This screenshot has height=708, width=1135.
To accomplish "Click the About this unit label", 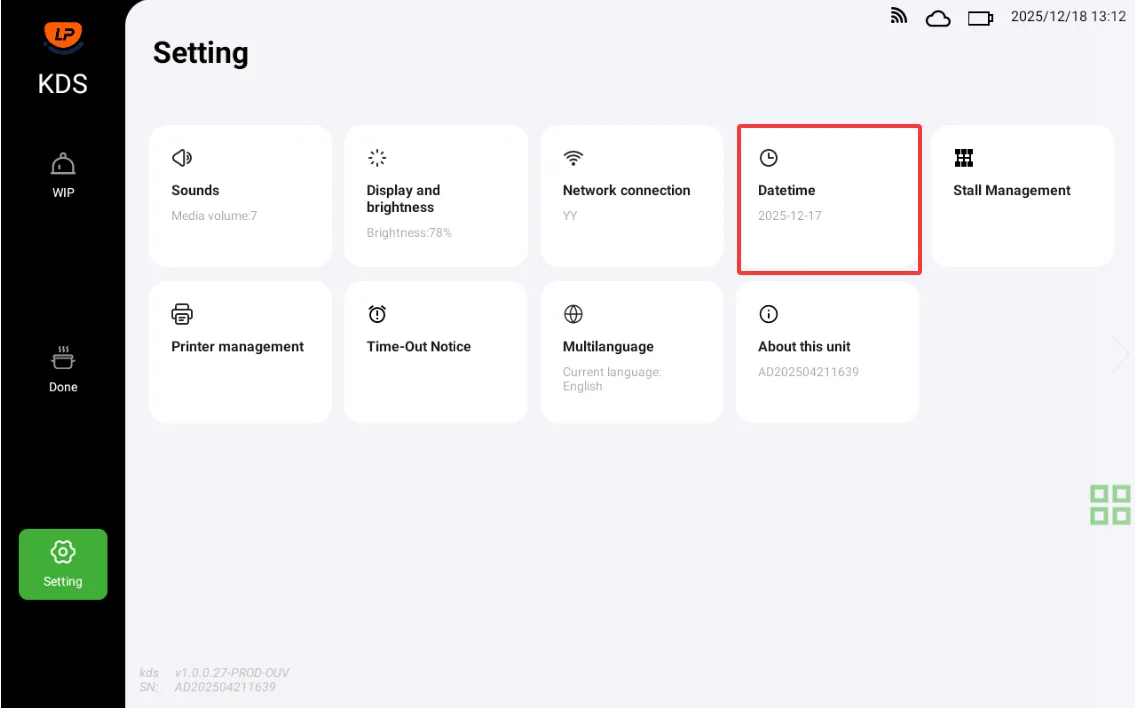I will pos(804,347).
